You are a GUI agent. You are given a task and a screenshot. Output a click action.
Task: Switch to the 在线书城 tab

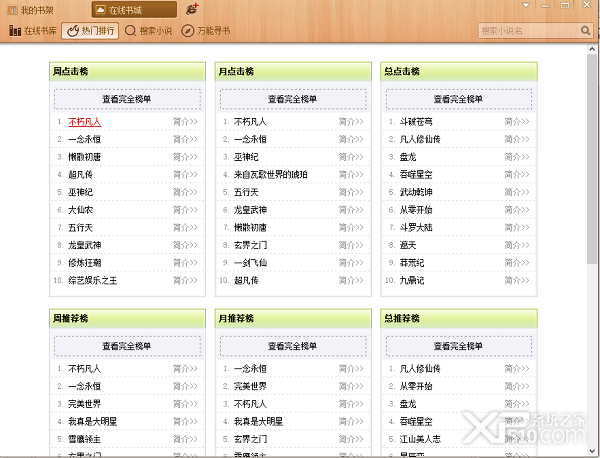tap(134, 10)
